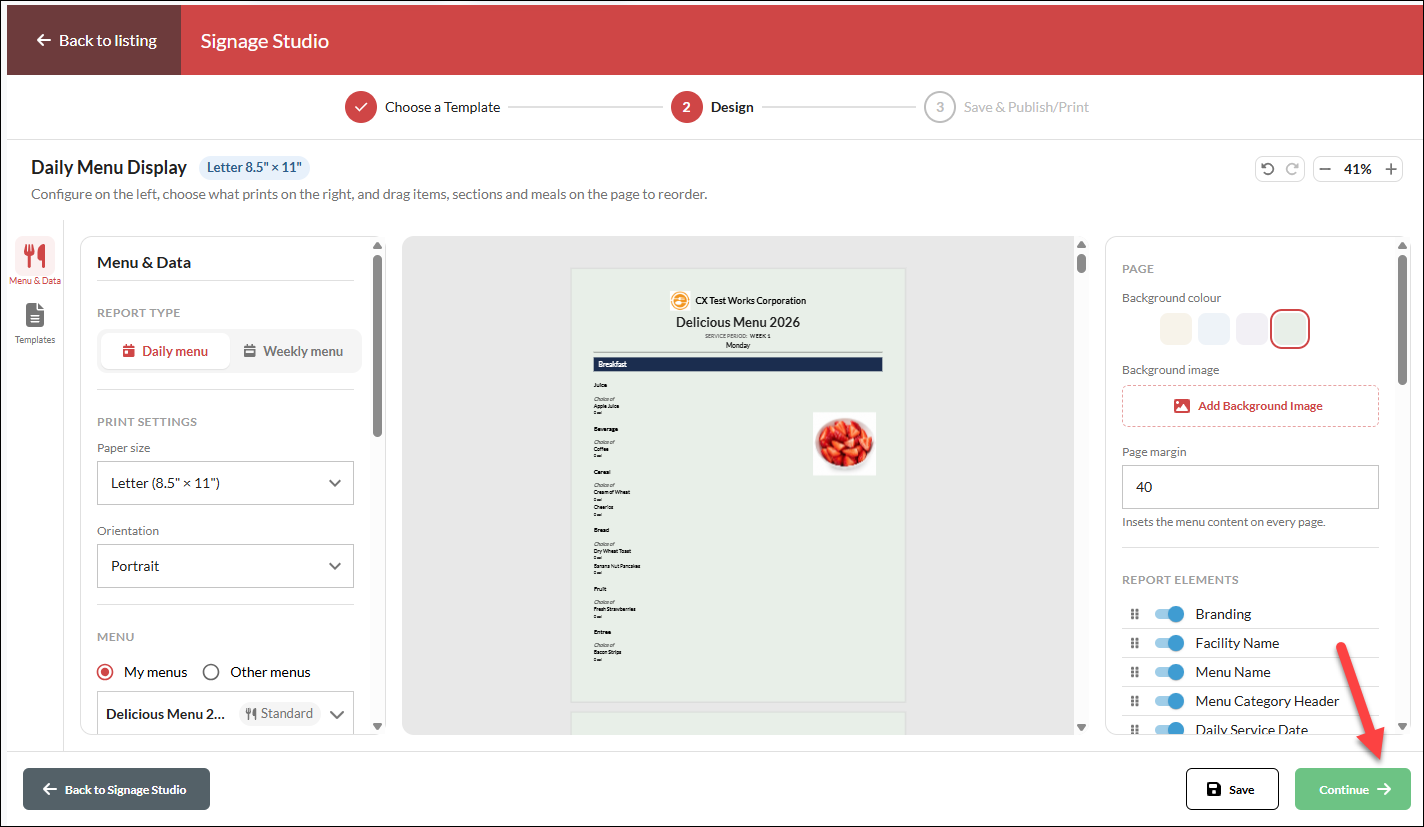Image resolution: width=1424 pixels, height=827 pixels.
Task: Click the Page margin input field
Action: pos(1250,487)
